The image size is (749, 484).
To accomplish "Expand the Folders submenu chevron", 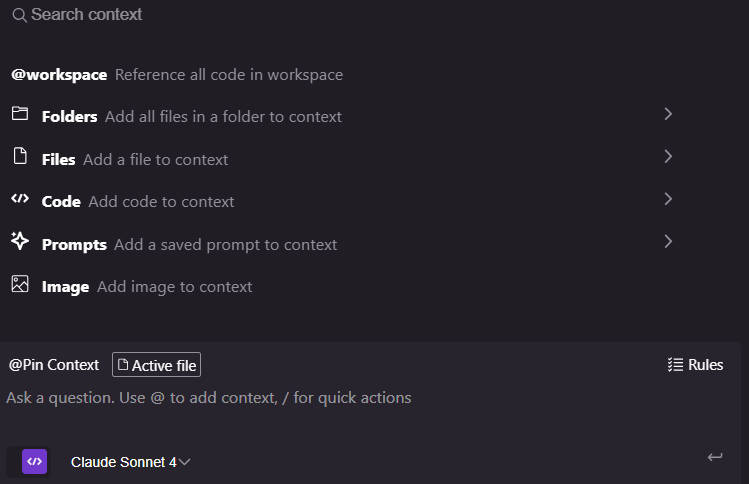I will click(x=668, y=114).
